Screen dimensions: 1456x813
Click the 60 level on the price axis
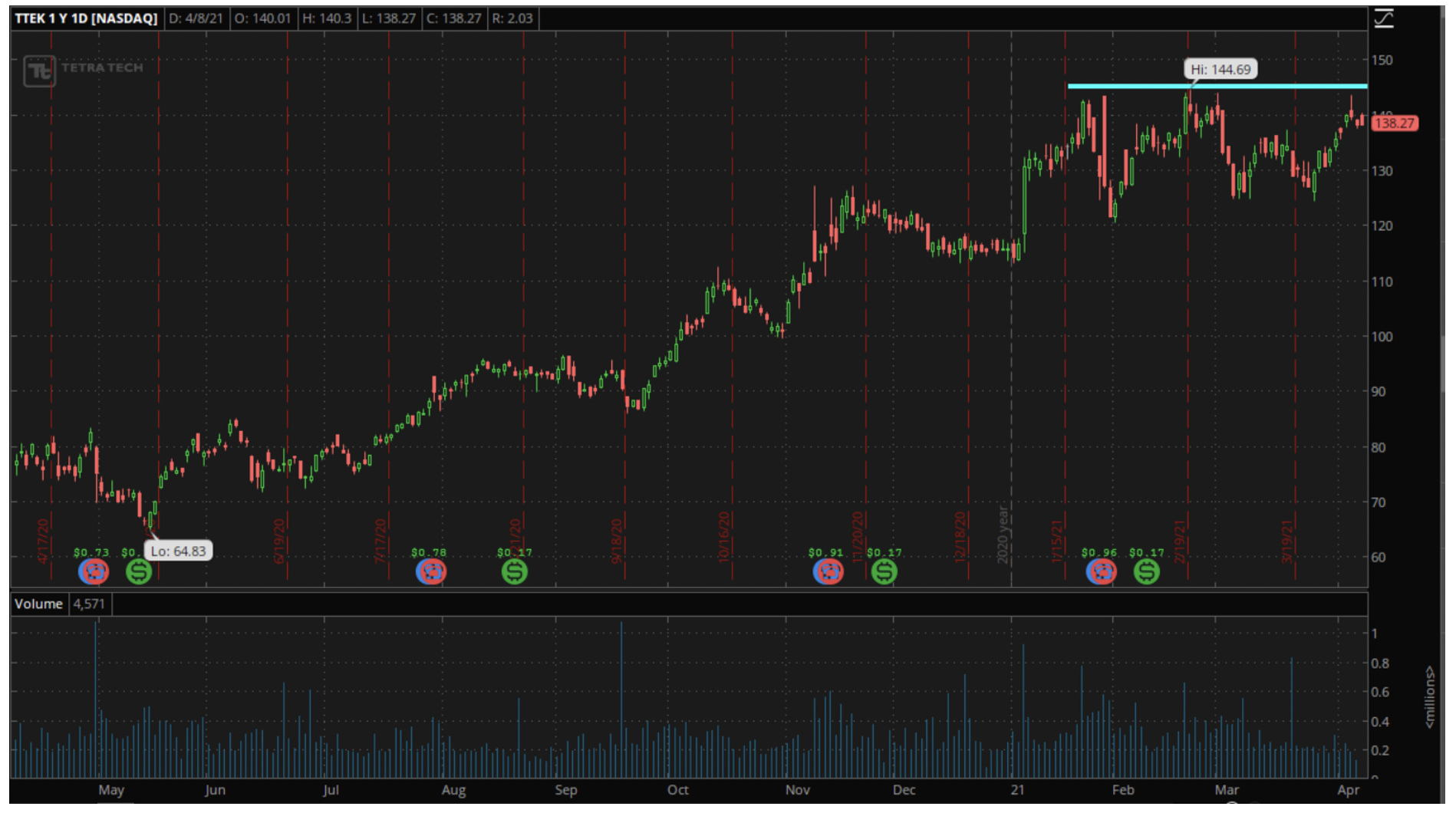[x=1379, y=558]
